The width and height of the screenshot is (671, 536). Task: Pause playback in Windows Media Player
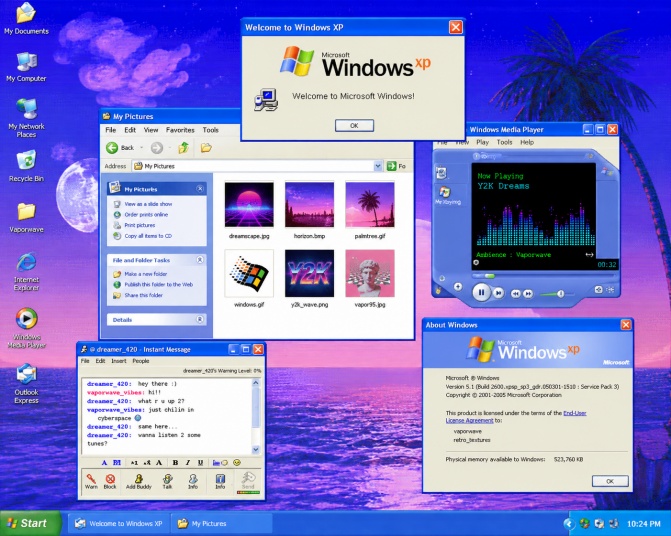pyautogui.click(x=481, y=293)
